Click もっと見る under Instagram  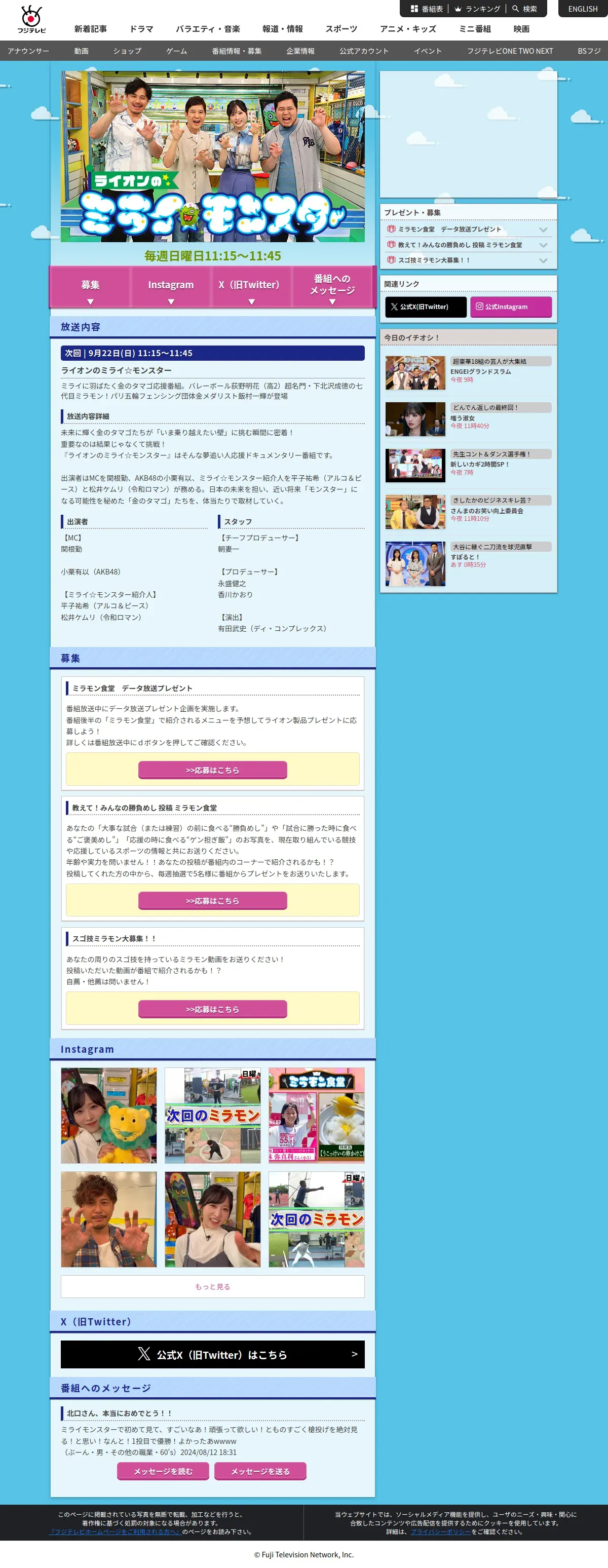coord(212,1287)
